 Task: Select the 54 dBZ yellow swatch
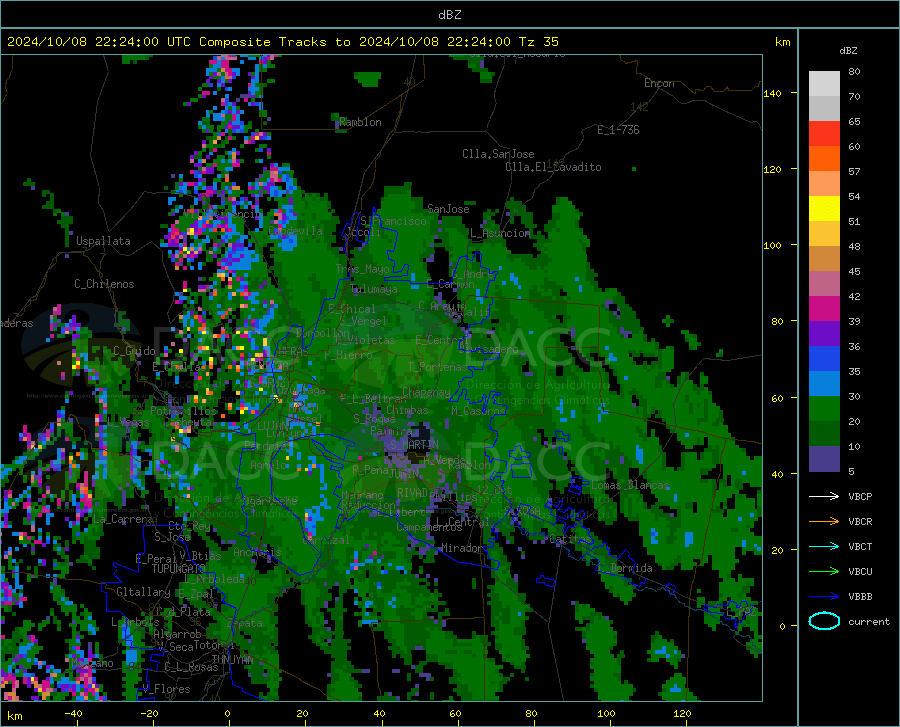coord(824,209)
